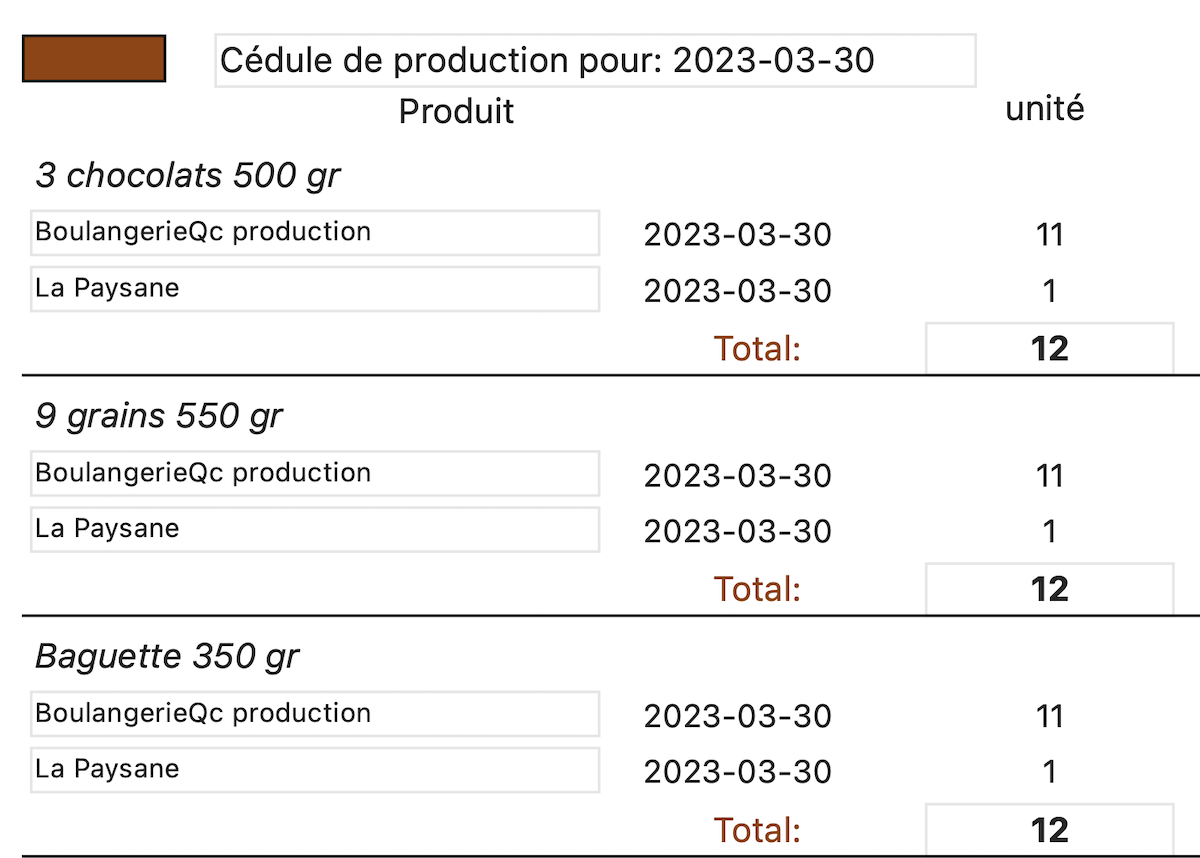Click La Paysane field under 9 grains
This screenshot has height=858, width=1200.
coord(315,529)
